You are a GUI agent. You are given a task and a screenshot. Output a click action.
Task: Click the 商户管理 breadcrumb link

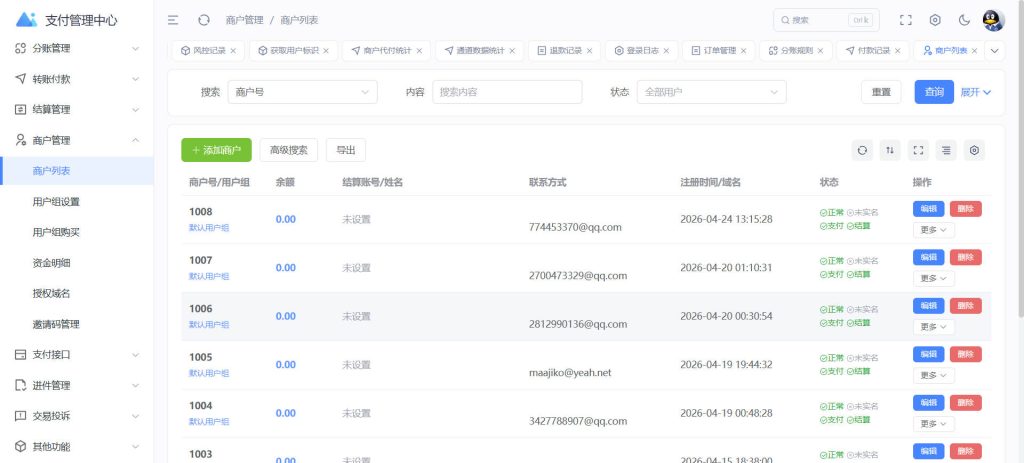click(x=244, y=20)
